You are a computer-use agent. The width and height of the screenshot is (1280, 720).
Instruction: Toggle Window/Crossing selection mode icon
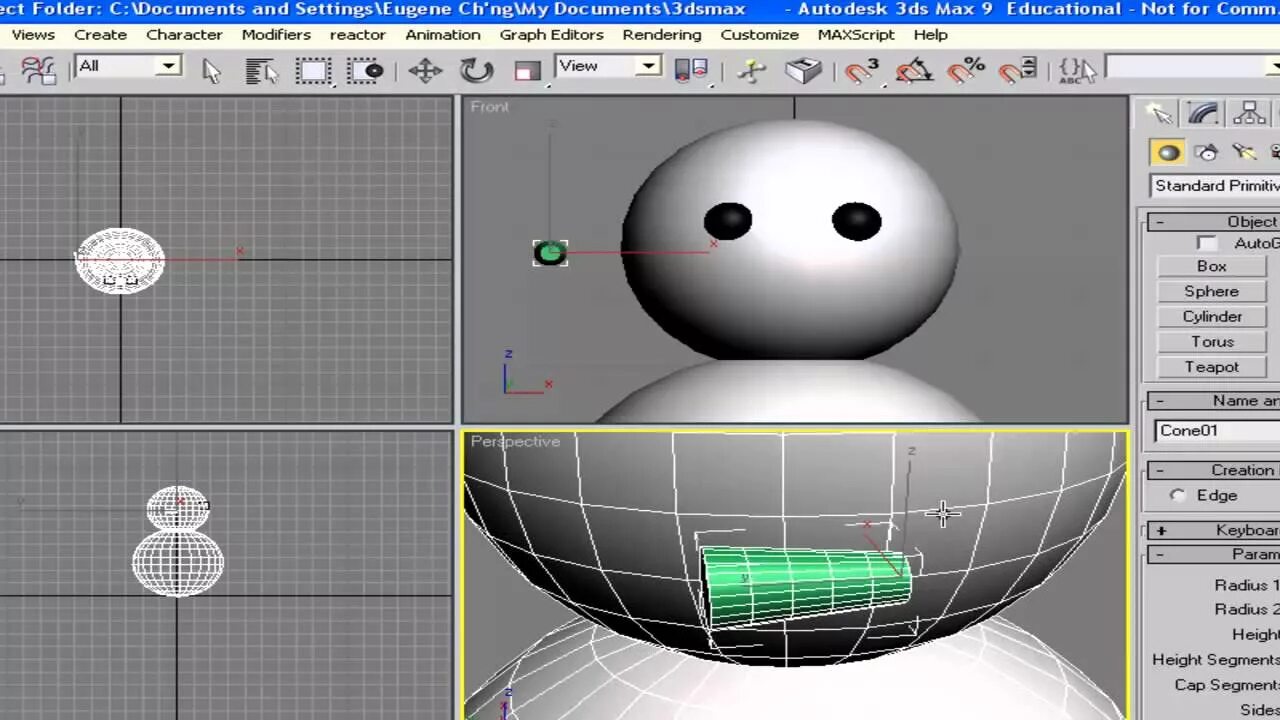click(x=365, y=70)
